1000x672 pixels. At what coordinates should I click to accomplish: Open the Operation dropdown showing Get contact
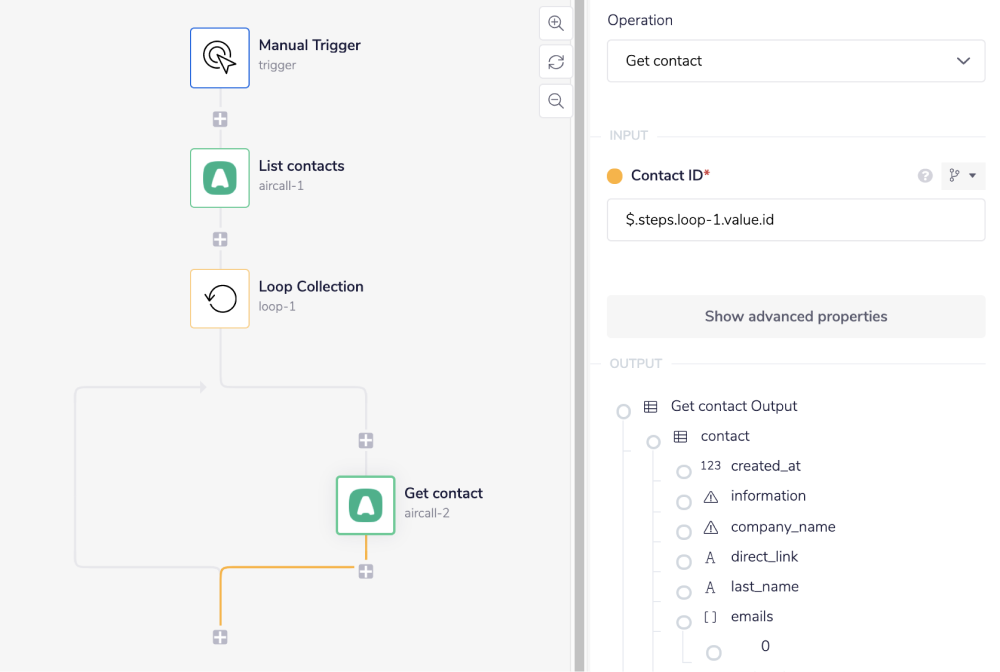tap(796, 61)
